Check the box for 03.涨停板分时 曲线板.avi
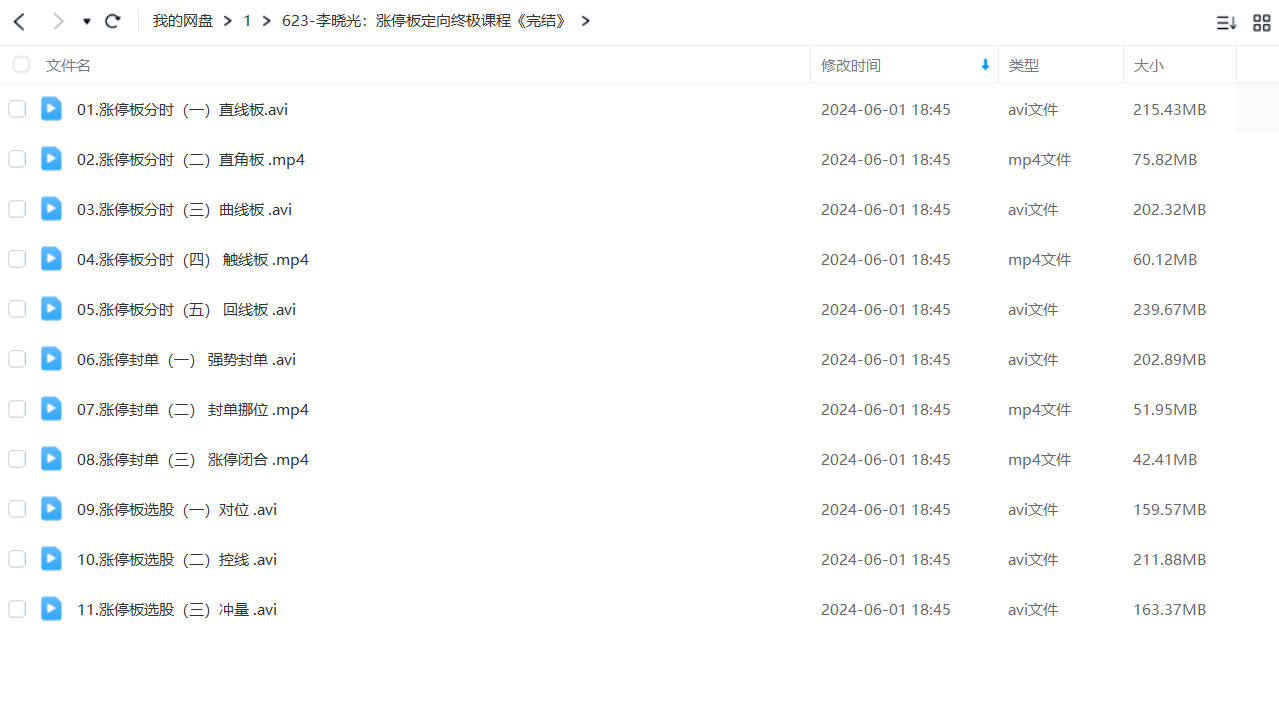The image size is (1279, 704). click(x=17, y=209)
